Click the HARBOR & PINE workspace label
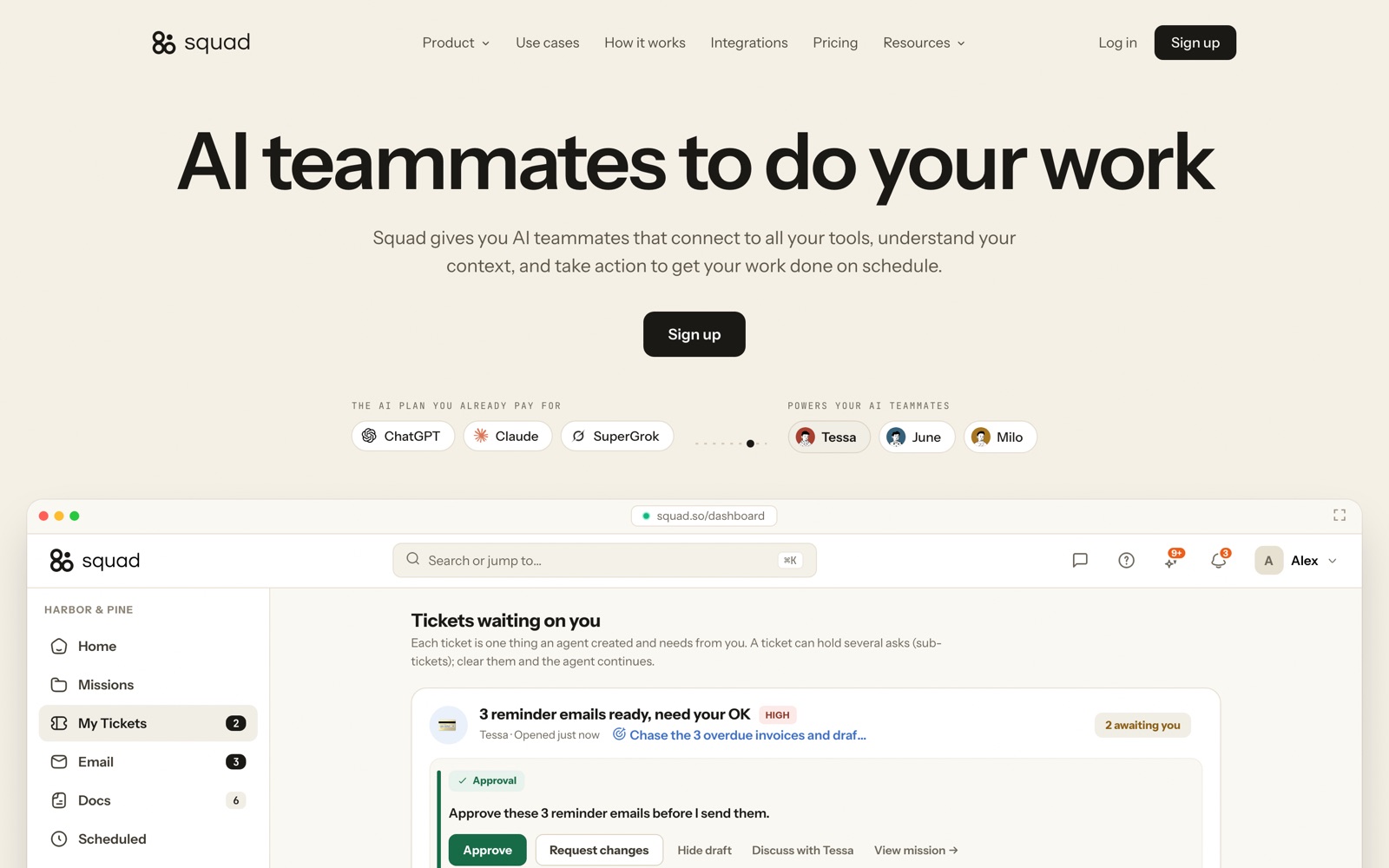Viewport: 1389px width, 868px height. click(x=89, y=609)
